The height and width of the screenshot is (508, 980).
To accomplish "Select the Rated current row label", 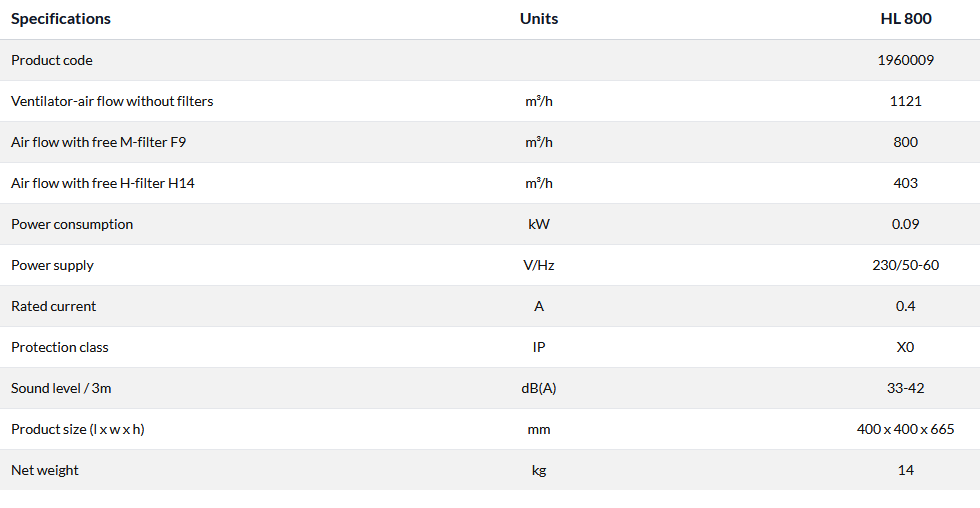I will [x=54, y=306].
